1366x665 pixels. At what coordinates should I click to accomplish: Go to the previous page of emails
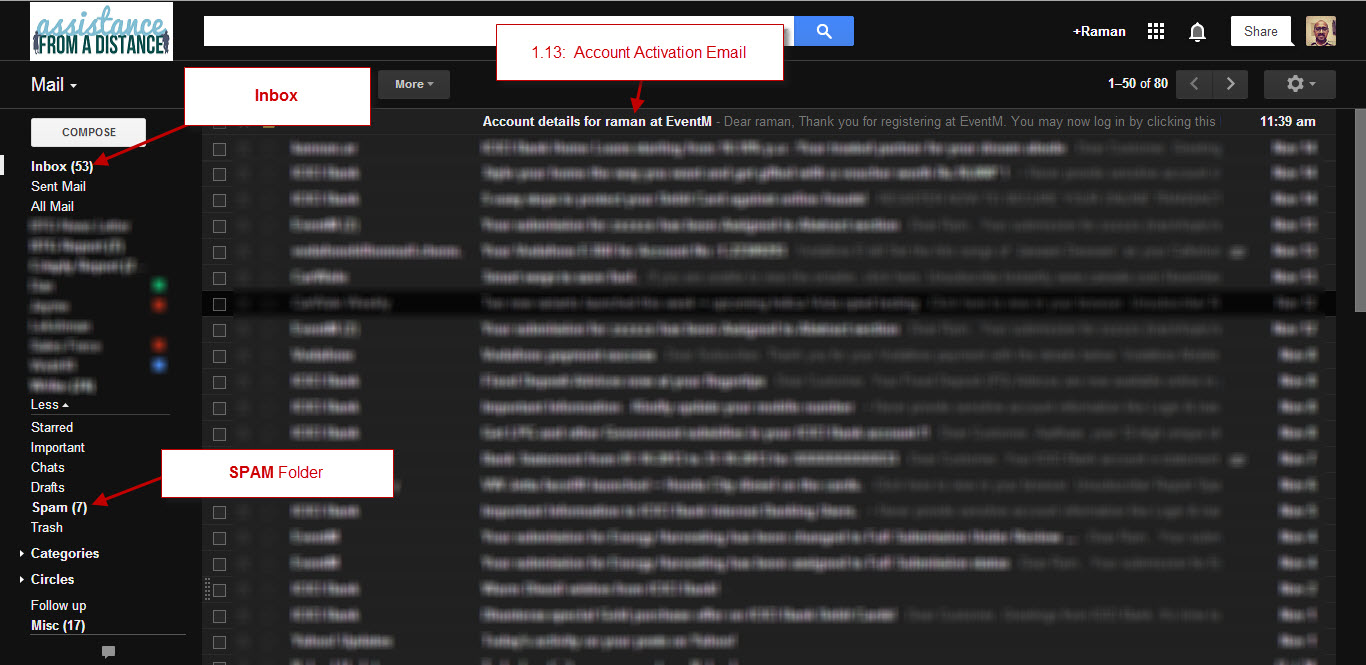click(x=1194, y=84)
